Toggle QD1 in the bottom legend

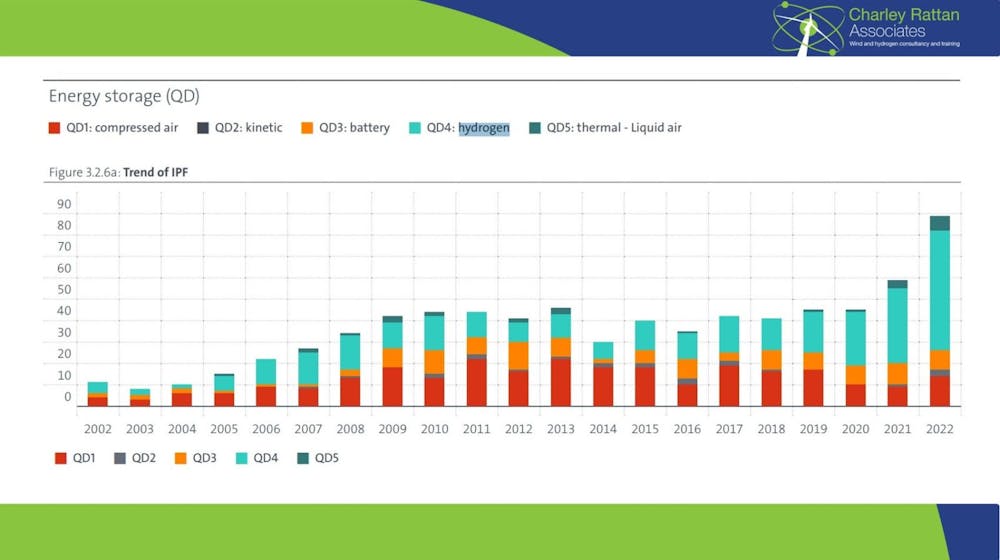pos(75,458)
